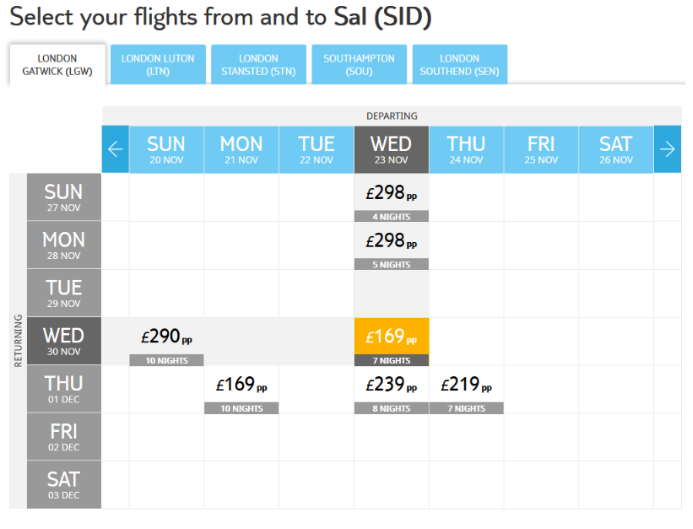Image resolution: width=693 pixels, height=529 pixels.
Task: Select SUN 27 NOV returning row header
Action: pyautogui.click(x=64, y=197)
